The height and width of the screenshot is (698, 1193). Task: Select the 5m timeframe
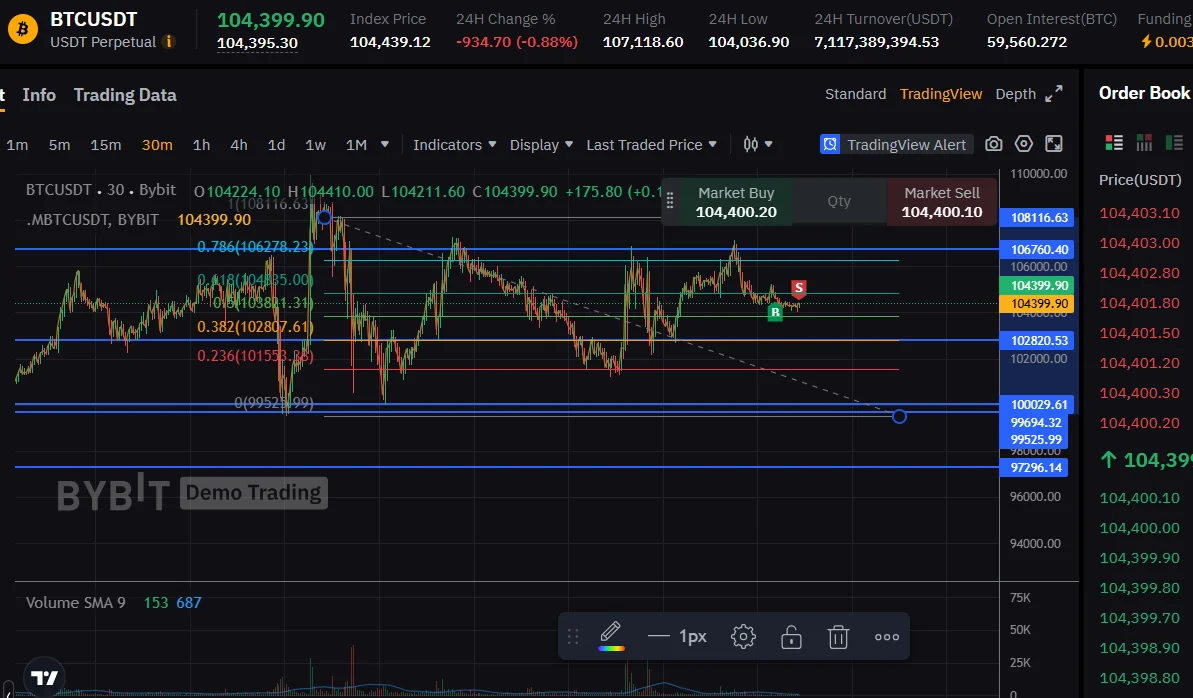click(x=59, y=145)
